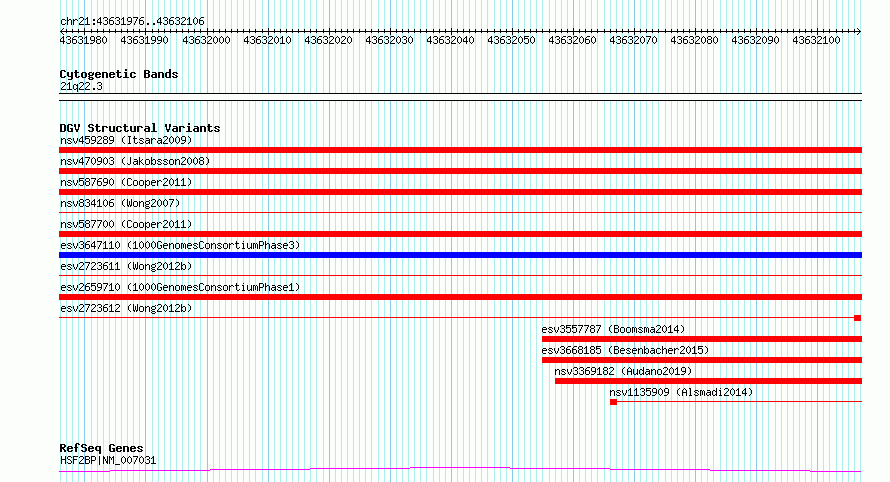Click ruler position 43632010
Screen dimensions: 890x482
coord(267,40)
